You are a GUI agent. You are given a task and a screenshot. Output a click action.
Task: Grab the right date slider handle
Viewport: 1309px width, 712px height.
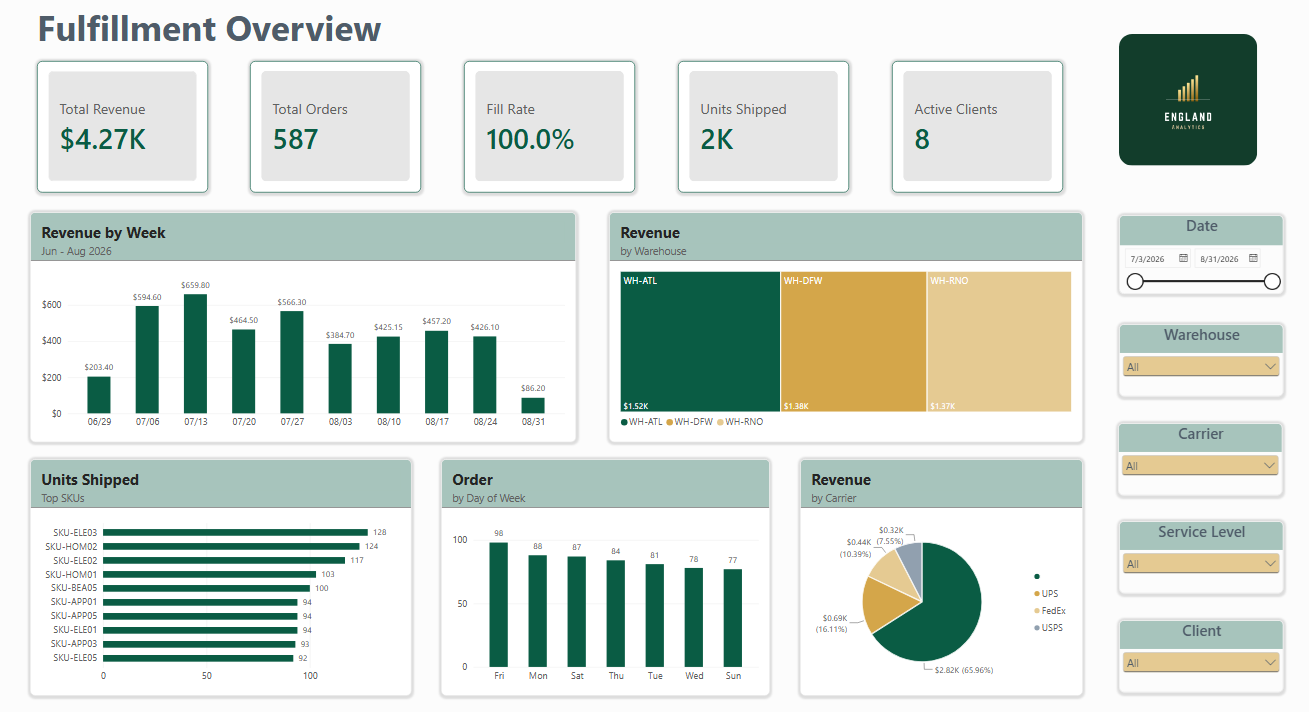(1272, 282)
